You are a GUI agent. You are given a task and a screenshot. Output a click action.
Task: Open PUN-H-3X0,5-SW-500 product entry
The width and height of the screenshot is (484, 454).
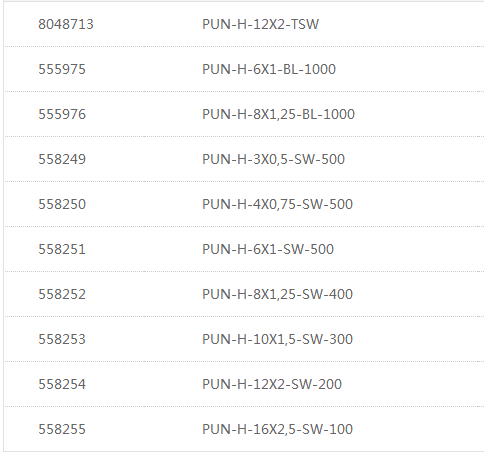tap(273, 159)
